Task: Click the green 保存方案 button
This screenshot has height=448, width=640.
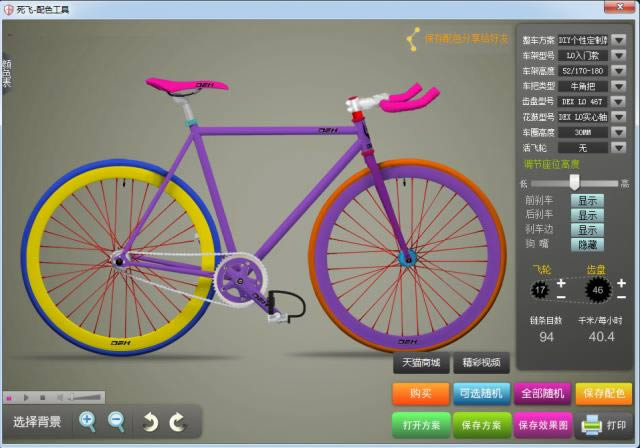Action: click(482, 425)
